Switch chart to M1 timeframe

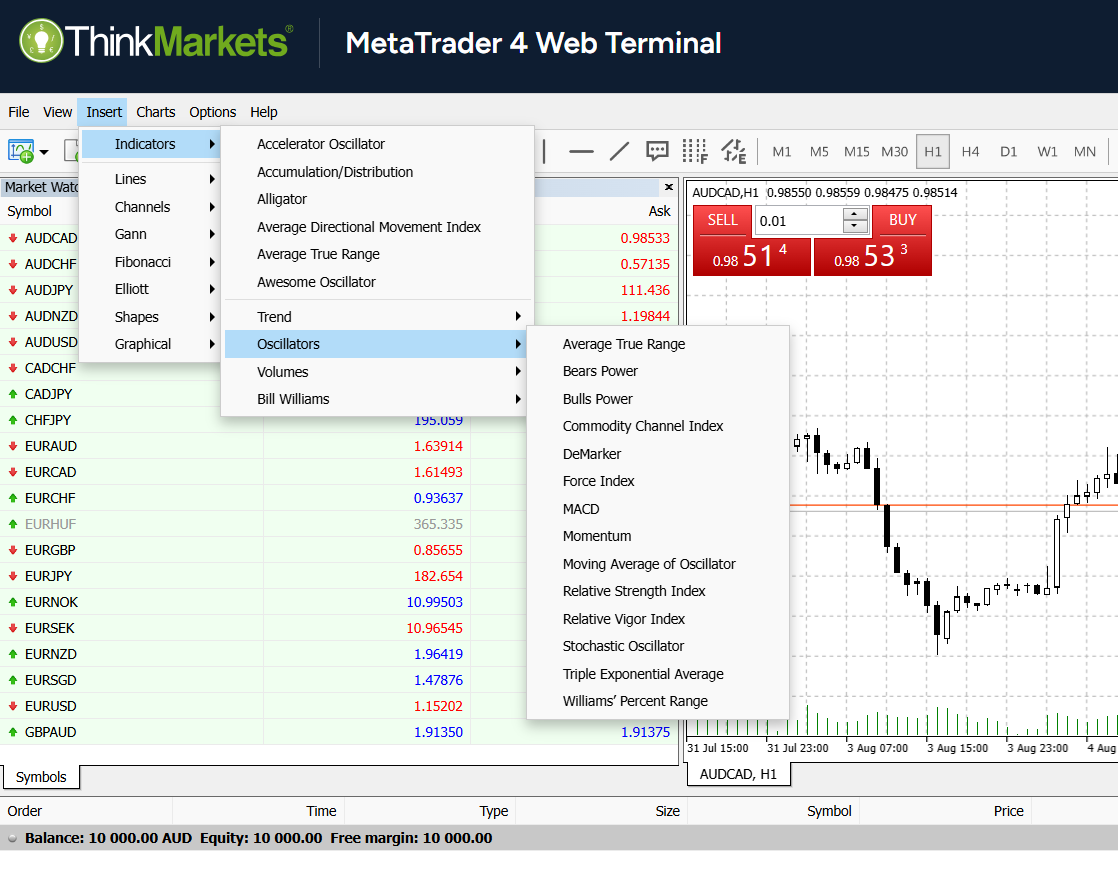(781, 151)
